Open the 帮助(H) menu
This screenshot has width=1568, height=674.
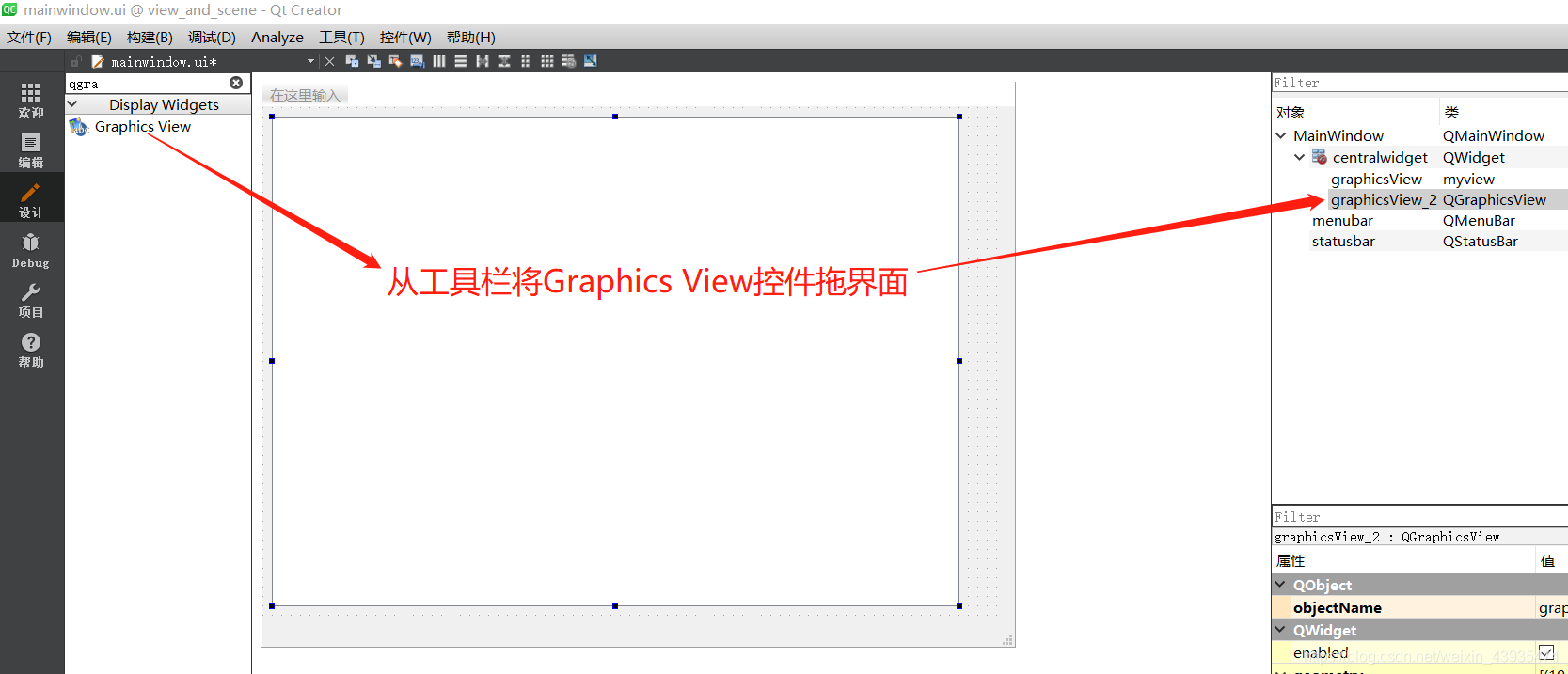coord(471,38)
